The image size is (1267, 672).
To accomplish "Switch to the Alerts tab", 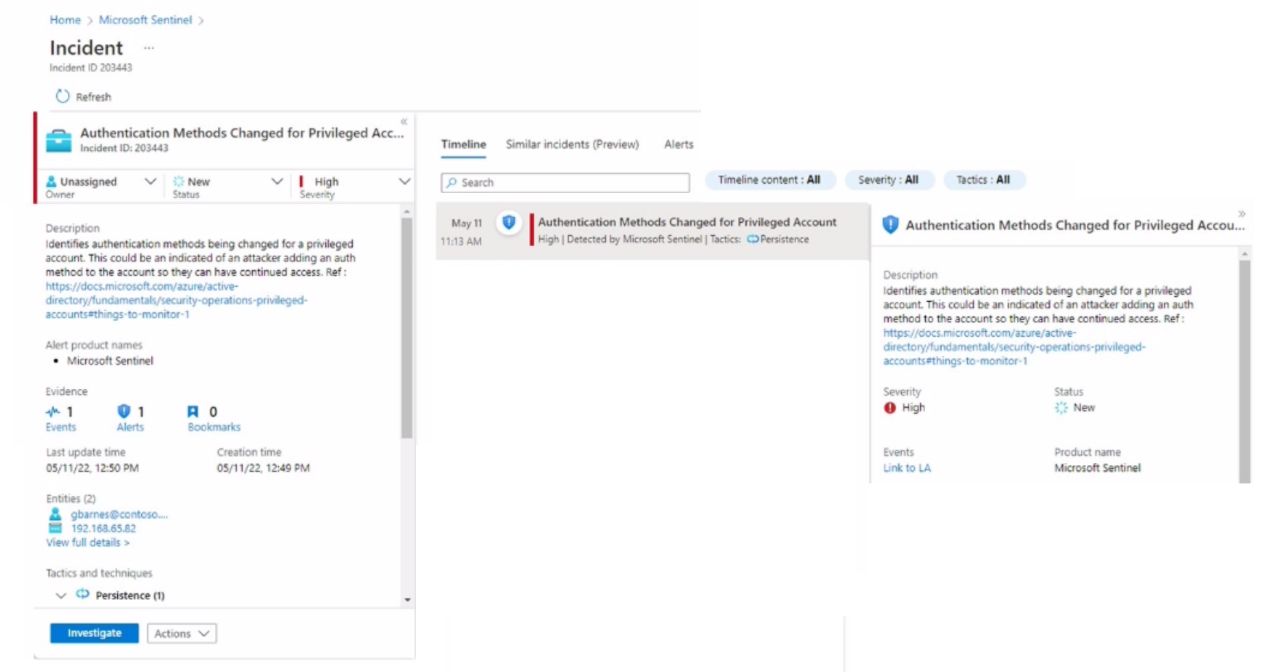I will (x=679, y=144).
